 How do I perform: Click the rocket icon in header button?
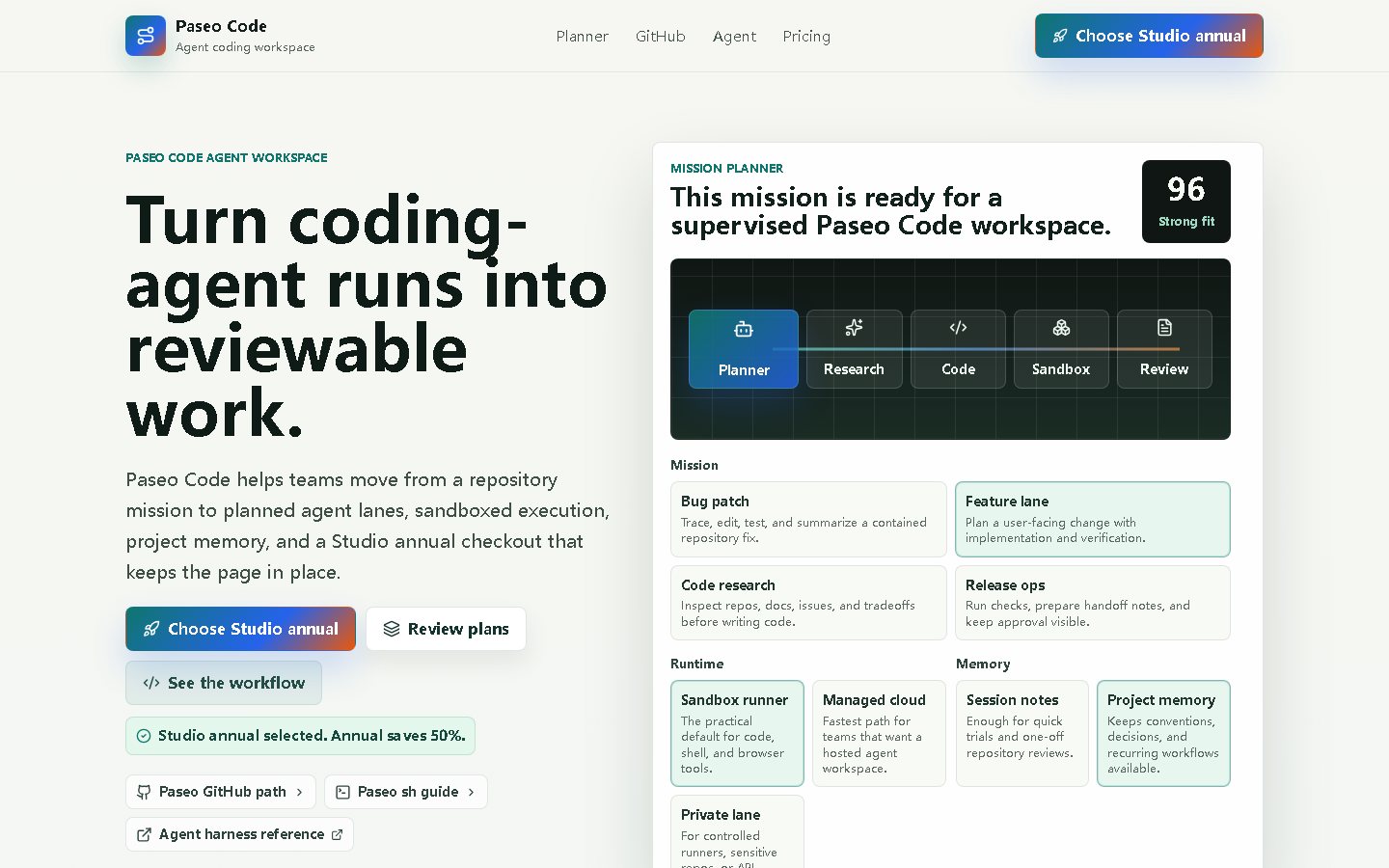pyautogui.click(x=1060, y=36)
